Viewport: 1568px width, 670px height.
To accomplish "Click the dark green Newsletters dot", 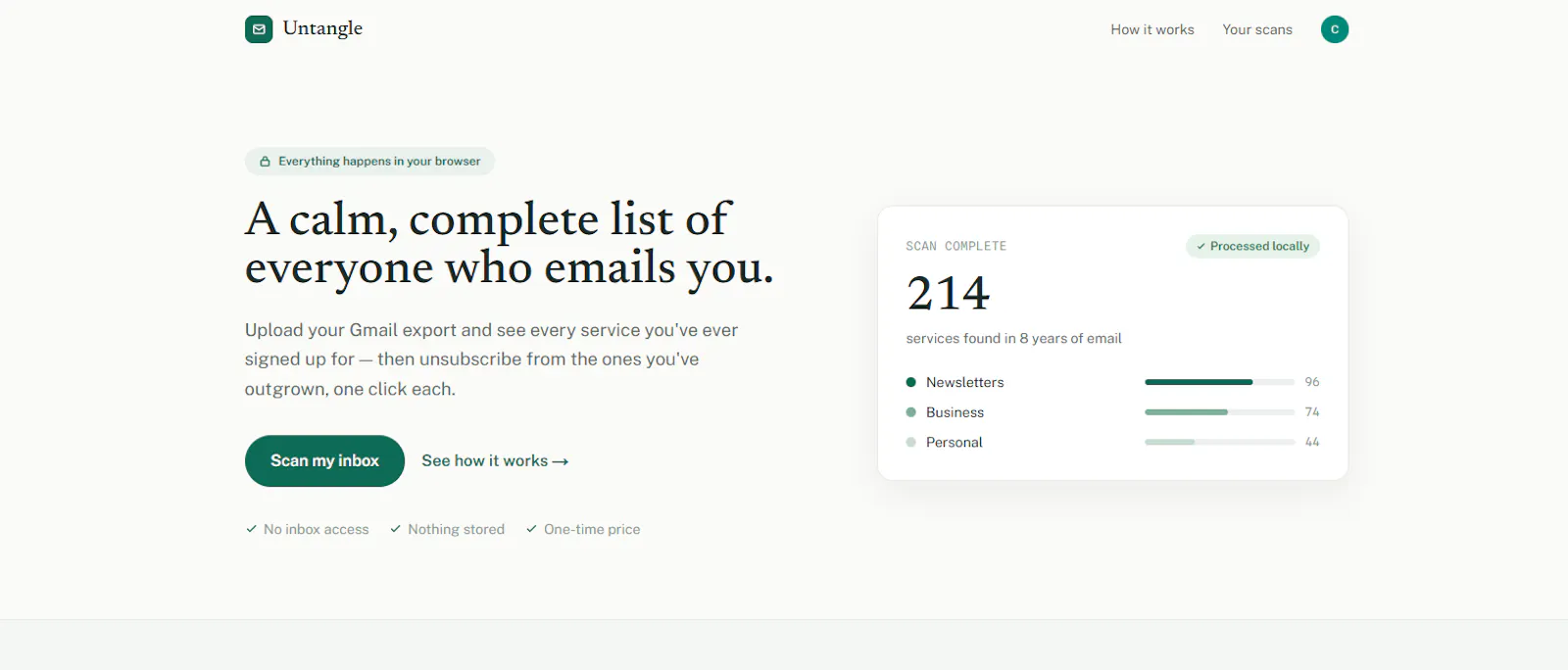I will point(911,382).
